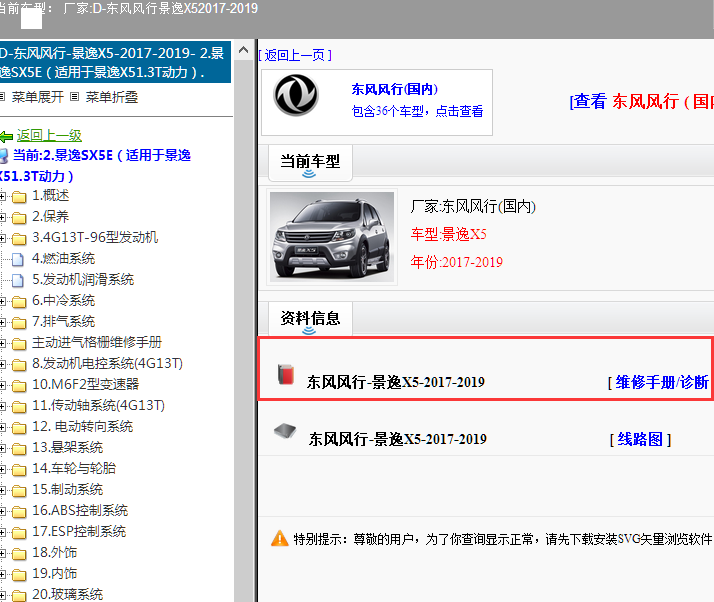Image resolution: width=714 pixels, height=602 pixels.
Task: Expand the 11.传动轴系统(4G13T) node
Action: point(2,407)
